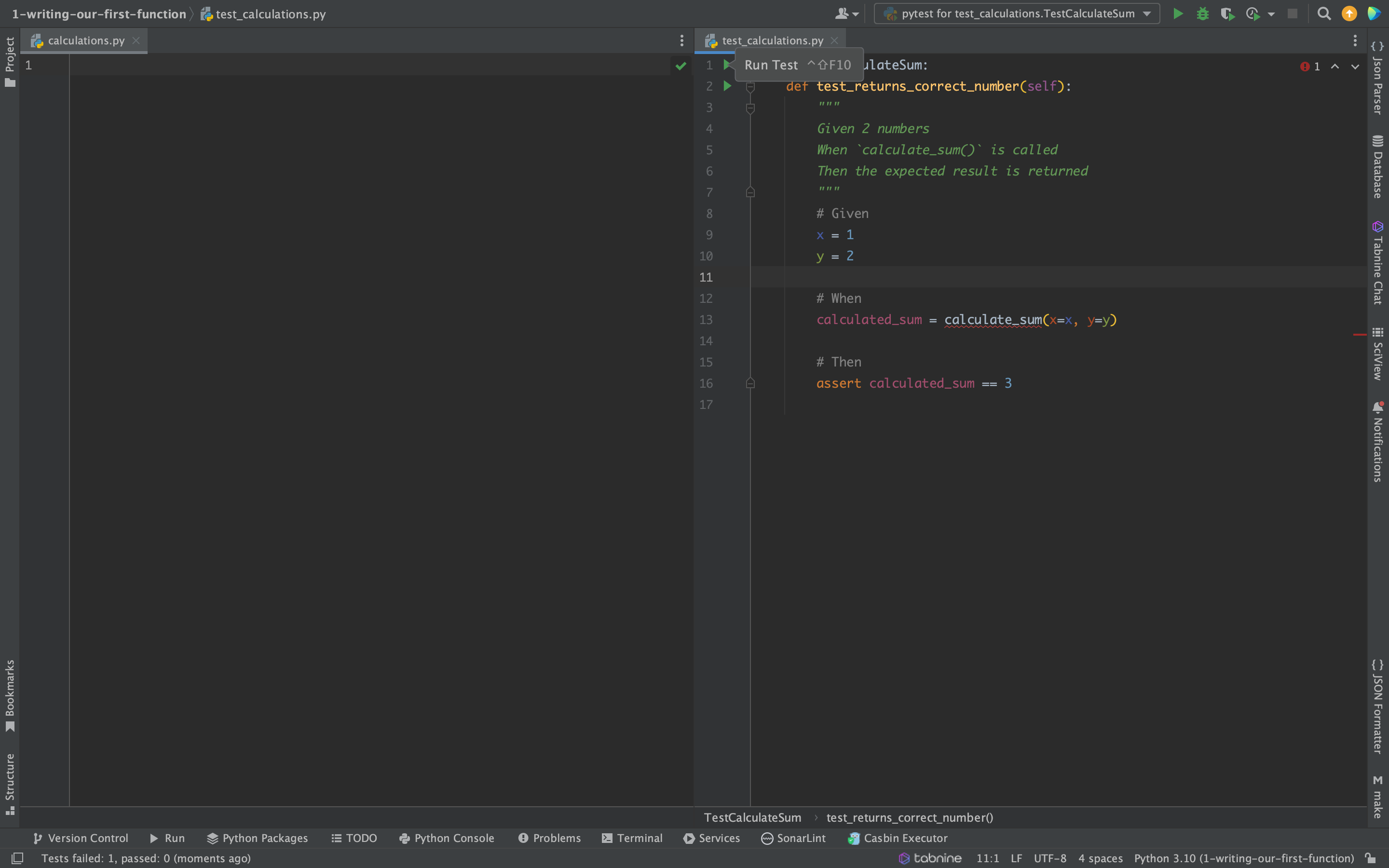Collapse the test method fold marker on line 2
The height and width of the screenshot is (868, 1389).
click(x=750, y=87)
